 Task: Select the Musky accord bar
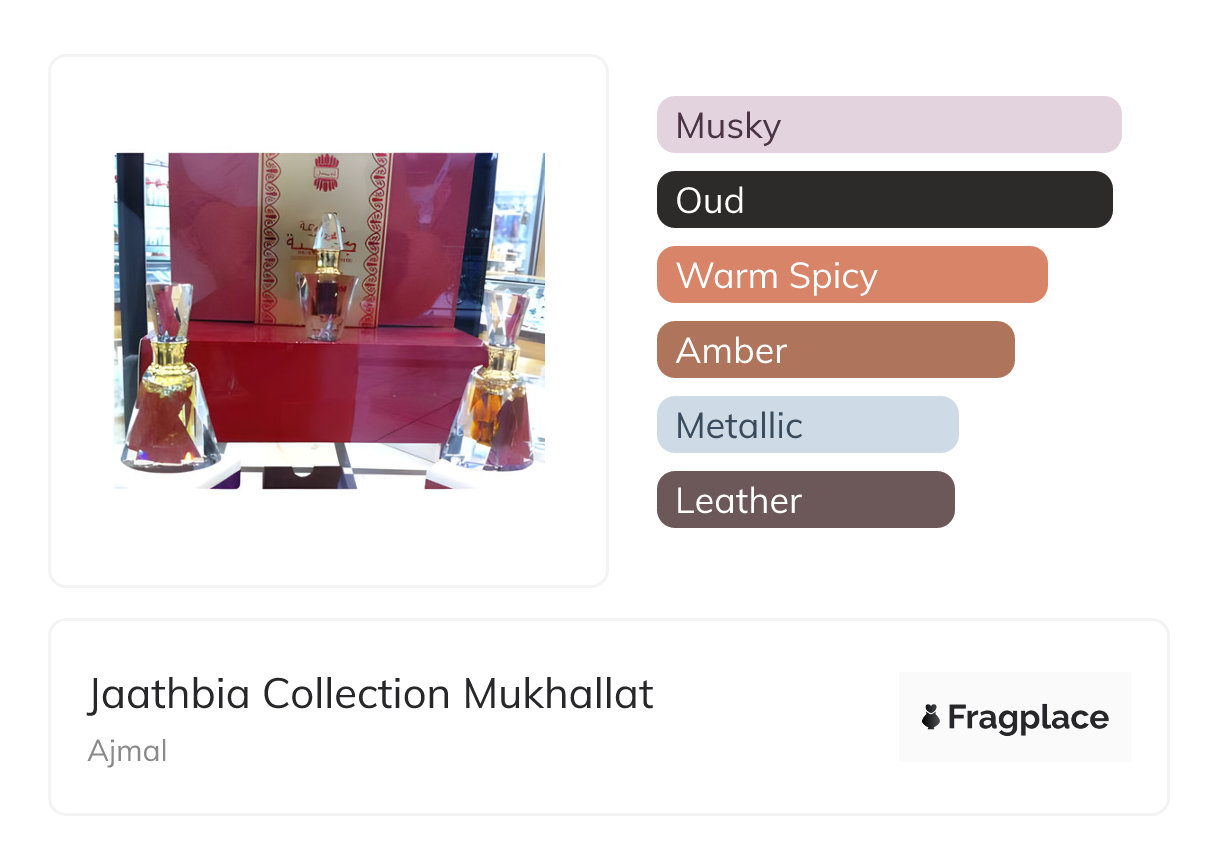[x=888, y=125]
